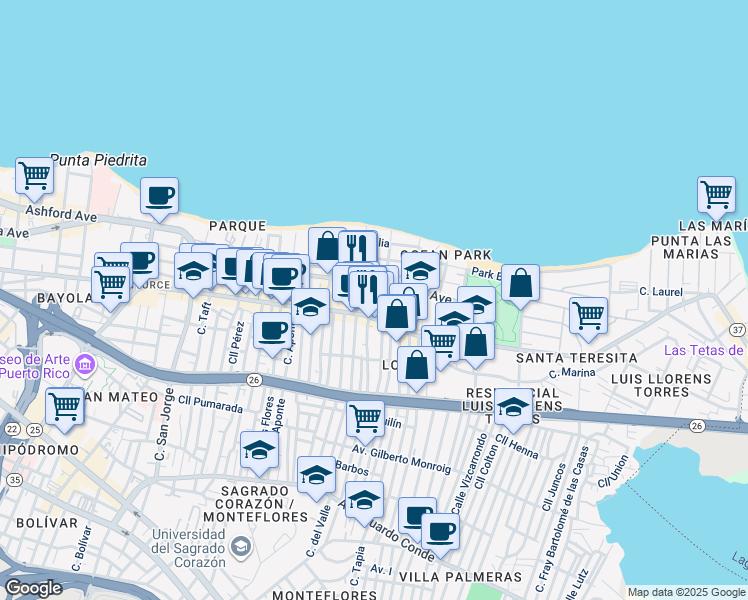748x600 pixels.
Task: Open the shopping cart marker at Las Marías
Action: 717,195
